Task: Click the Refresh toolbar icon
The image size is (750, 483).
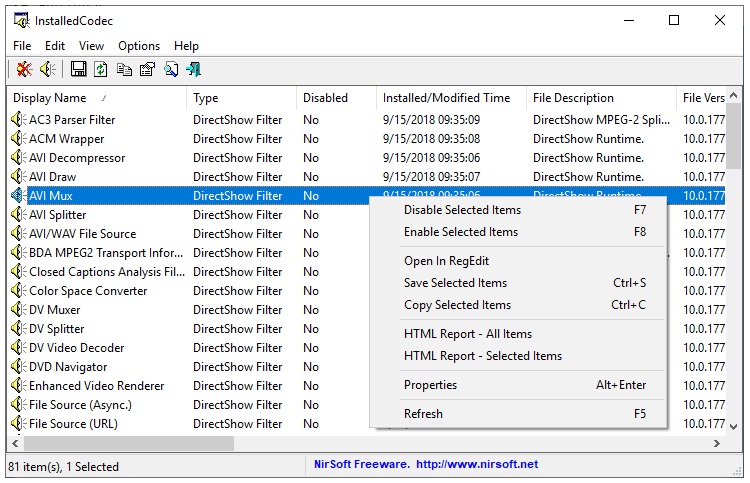Action: coord(100,69)
